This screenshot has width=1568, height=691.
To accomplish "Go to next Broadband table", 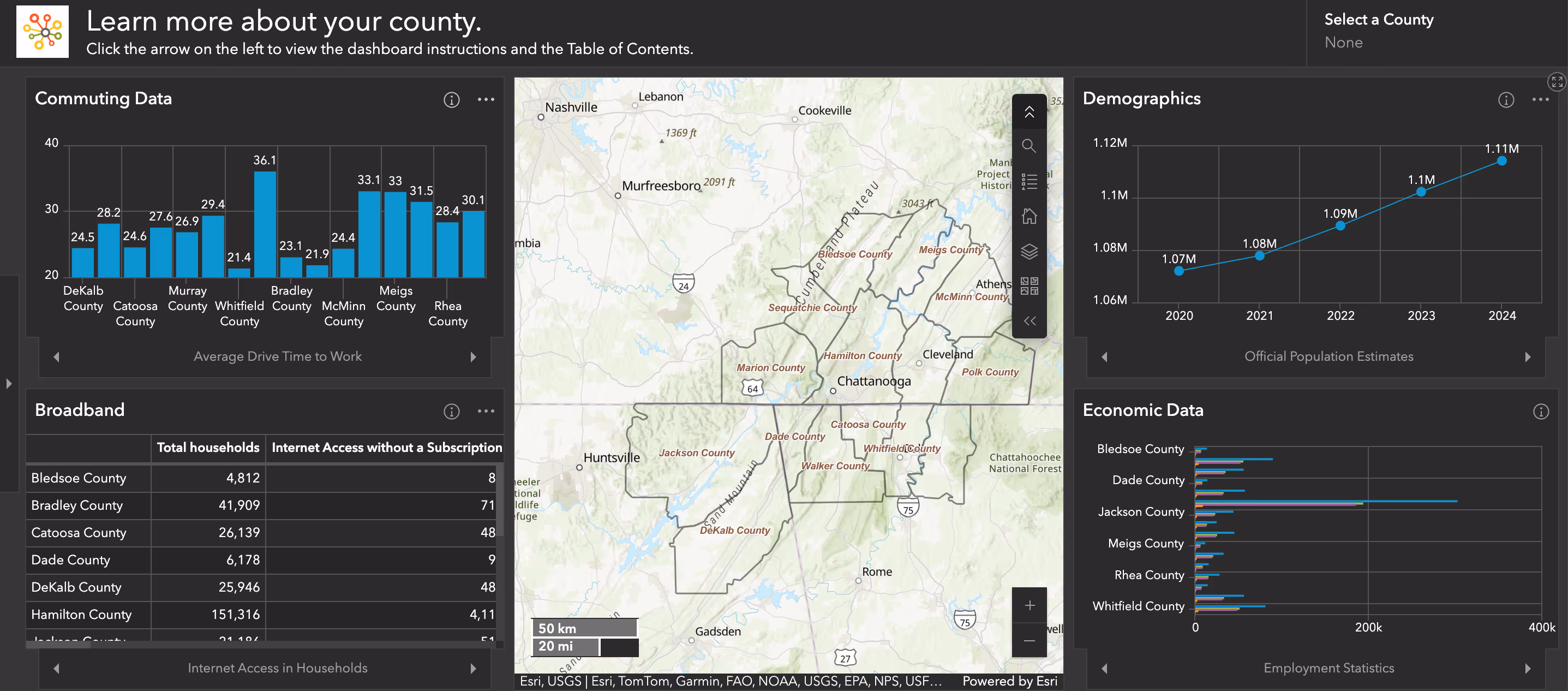I will pyautogui.click(x=473, y=669).
